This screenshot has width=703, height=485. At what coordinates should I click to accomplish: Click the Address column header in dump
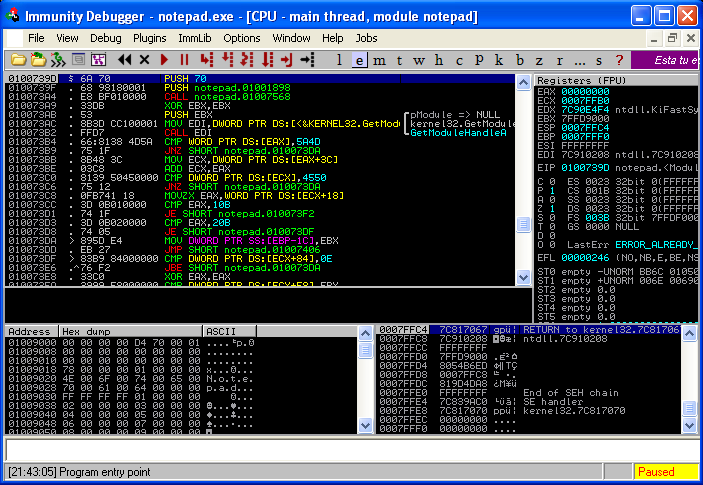(x=30, y=330)
